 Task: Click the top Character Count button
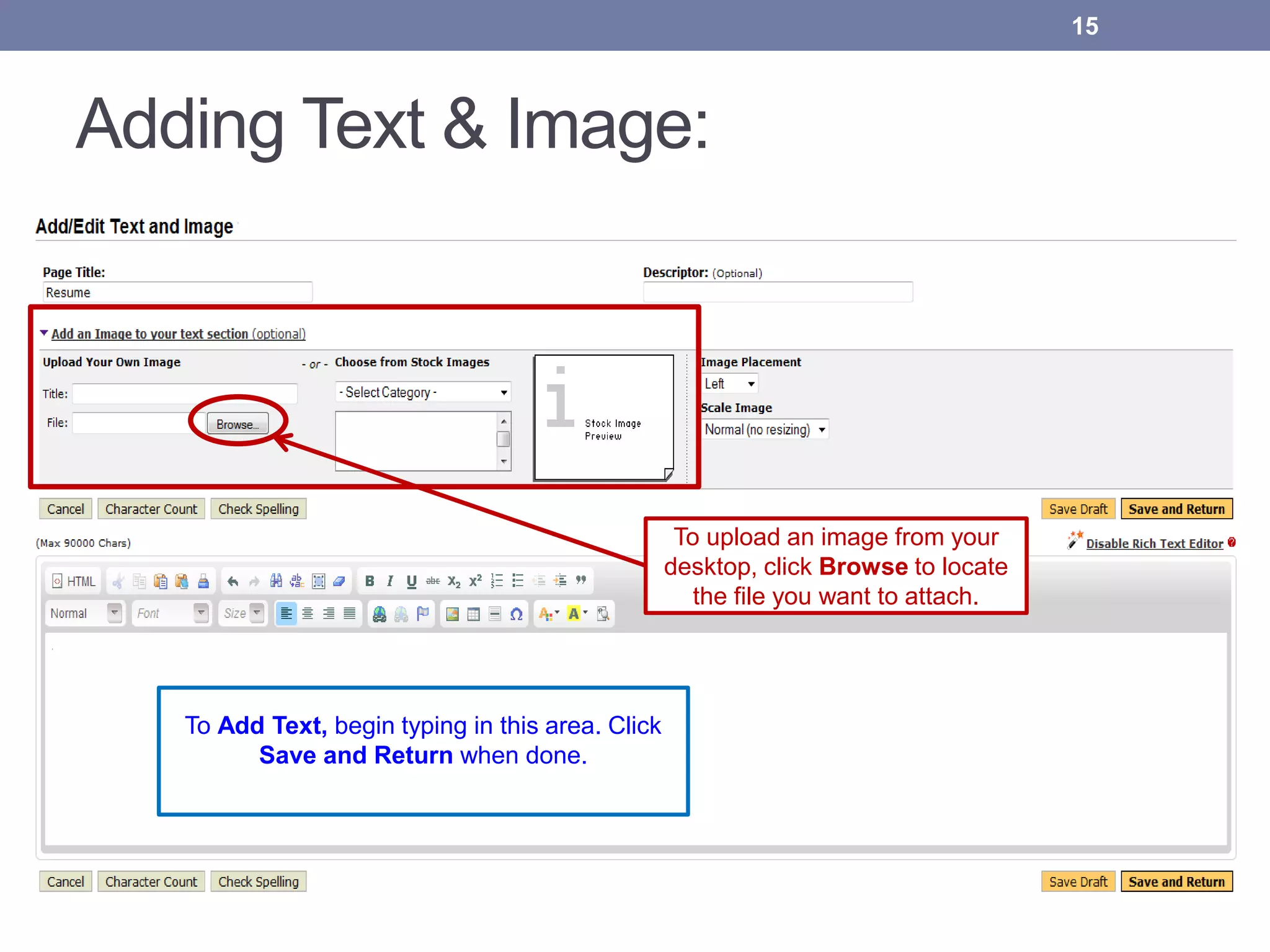pos(151,509)
